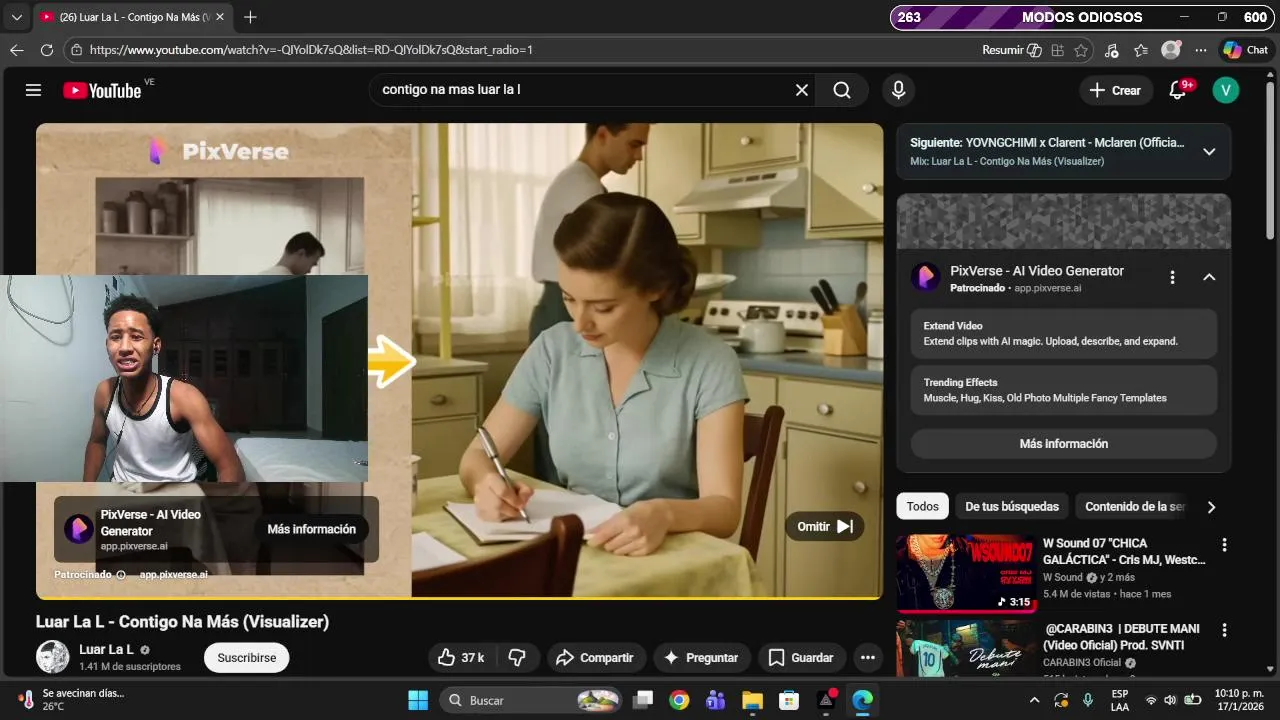Open Windows Start menu

pyautogui.click(x=418, y=700)
